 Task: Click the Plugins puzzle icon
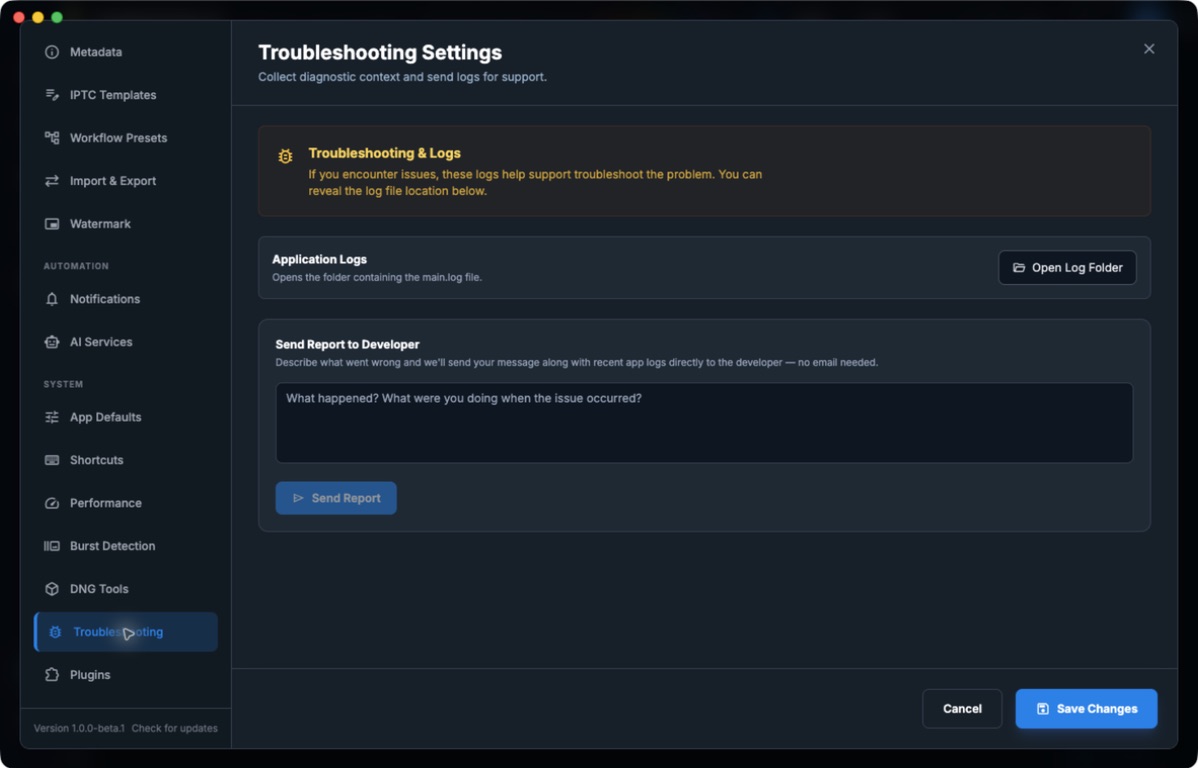(52, 675)
